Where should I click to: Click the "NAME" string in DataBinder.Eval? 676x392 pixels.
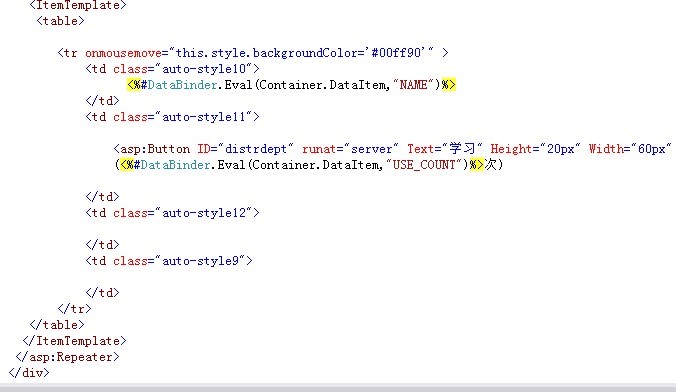pyautogui.click(x=413, y=85)
